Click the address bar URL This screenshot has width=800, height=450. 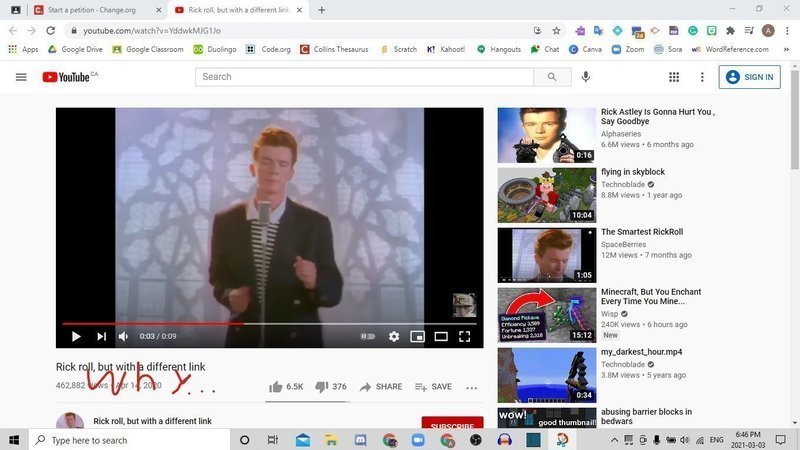click(x=152, y=31)
